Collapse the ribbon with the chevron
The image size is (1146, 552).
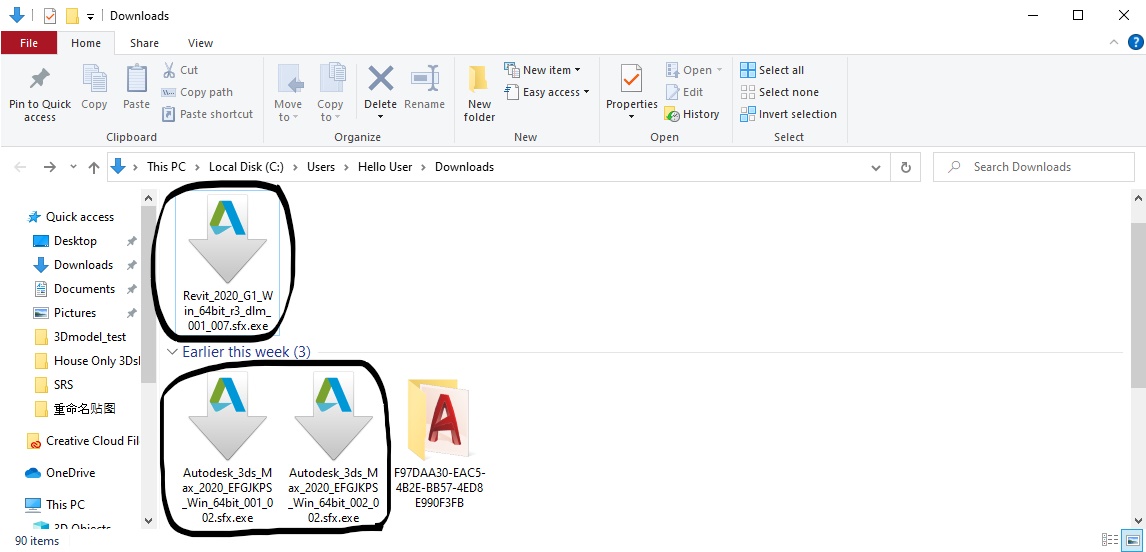coord(1114,42)
